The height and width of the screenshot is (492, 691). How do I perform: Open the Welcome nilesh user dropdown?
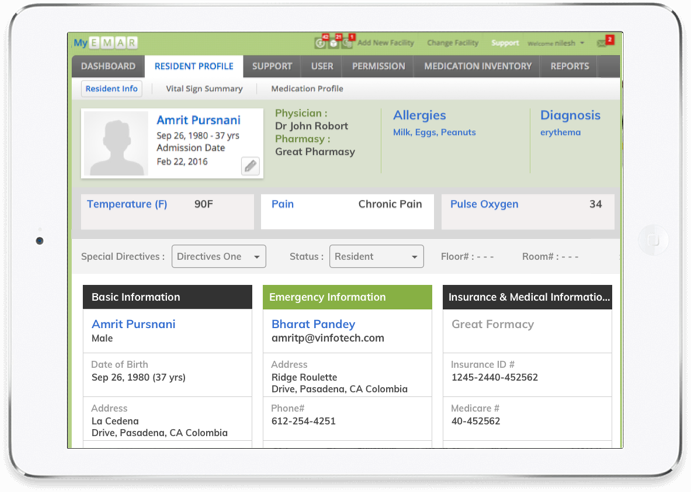(556, 43)
